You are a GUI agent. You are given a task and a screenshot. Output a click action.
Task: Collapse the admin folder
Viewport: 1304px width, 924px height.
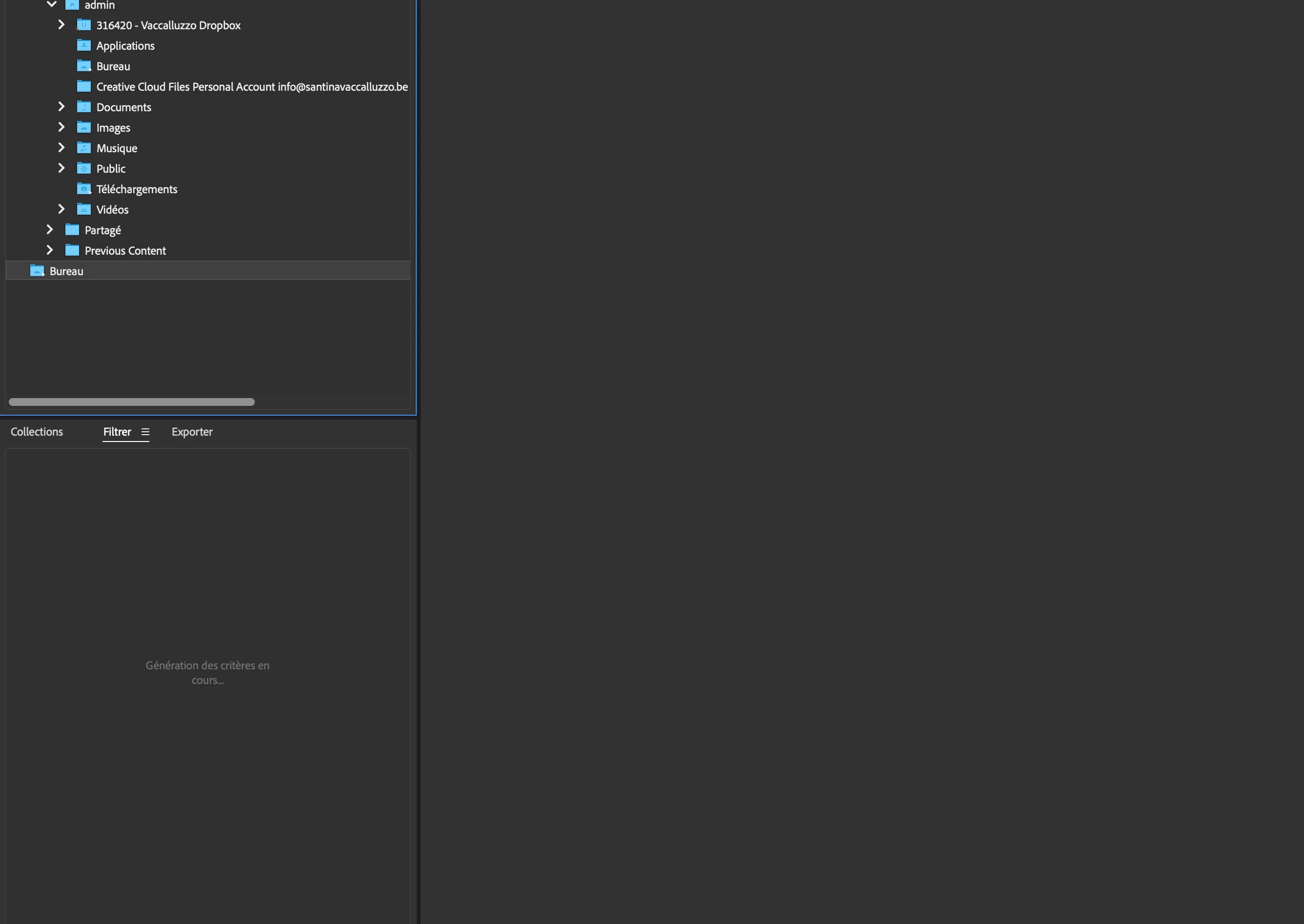pyautogui.click(x=51, y=4)
